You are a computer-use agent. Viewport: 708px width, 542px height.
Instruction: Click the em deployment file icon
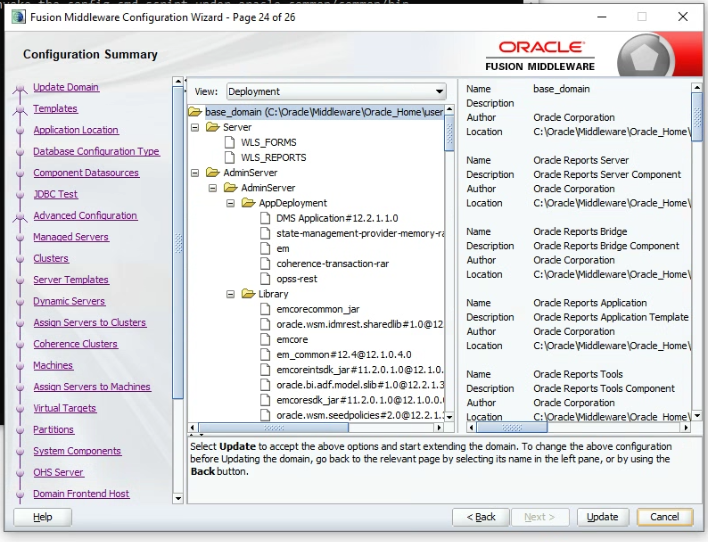265,248
